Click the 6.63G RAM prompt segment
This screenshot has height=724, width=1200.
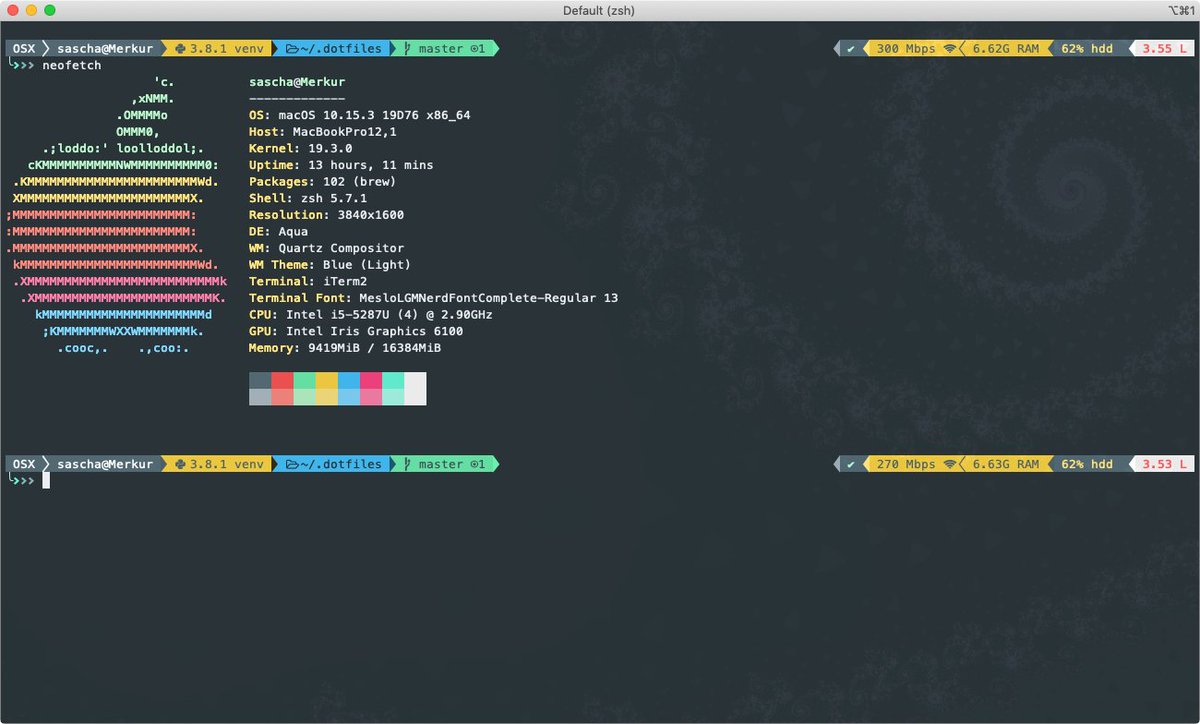1005,464
